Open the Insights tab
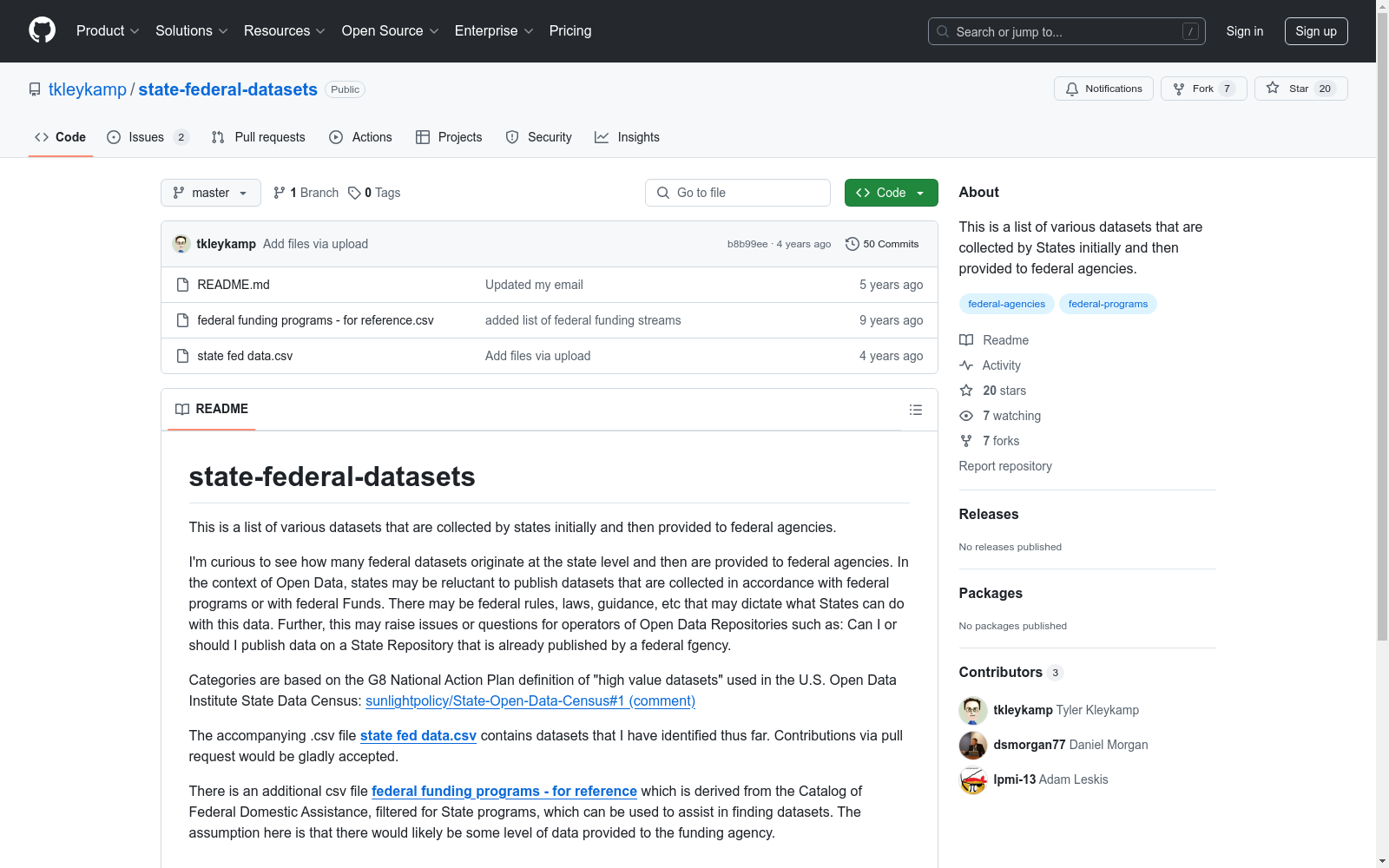 click(x=627, y=137)
